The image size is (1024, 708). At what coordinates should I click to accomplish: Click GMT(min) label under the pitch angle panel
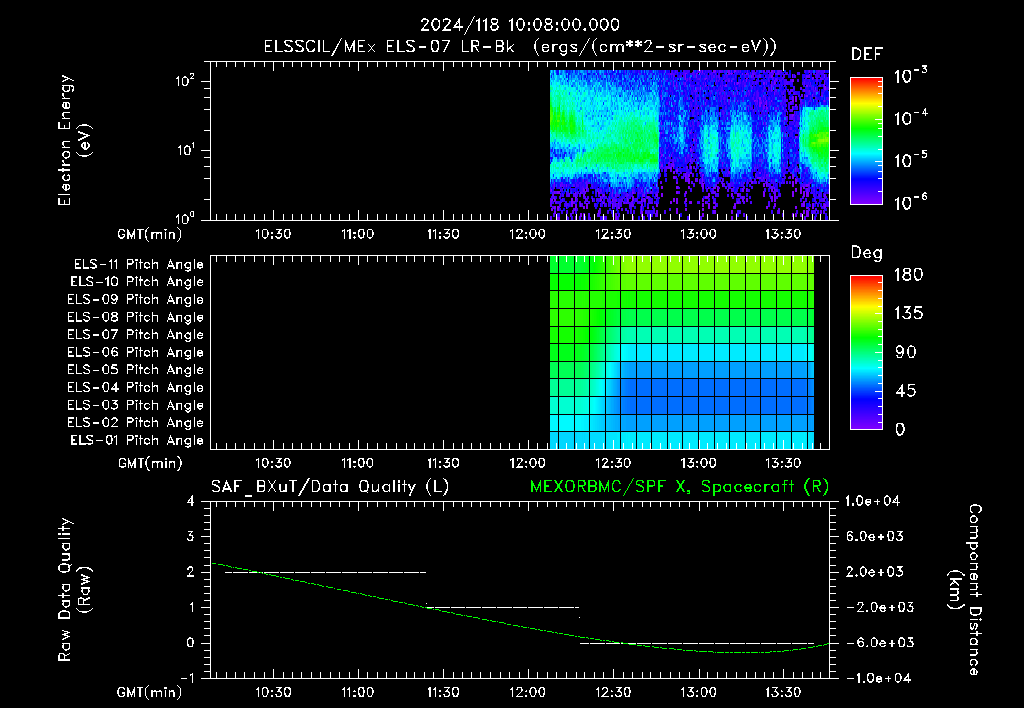tap(150, 464)
